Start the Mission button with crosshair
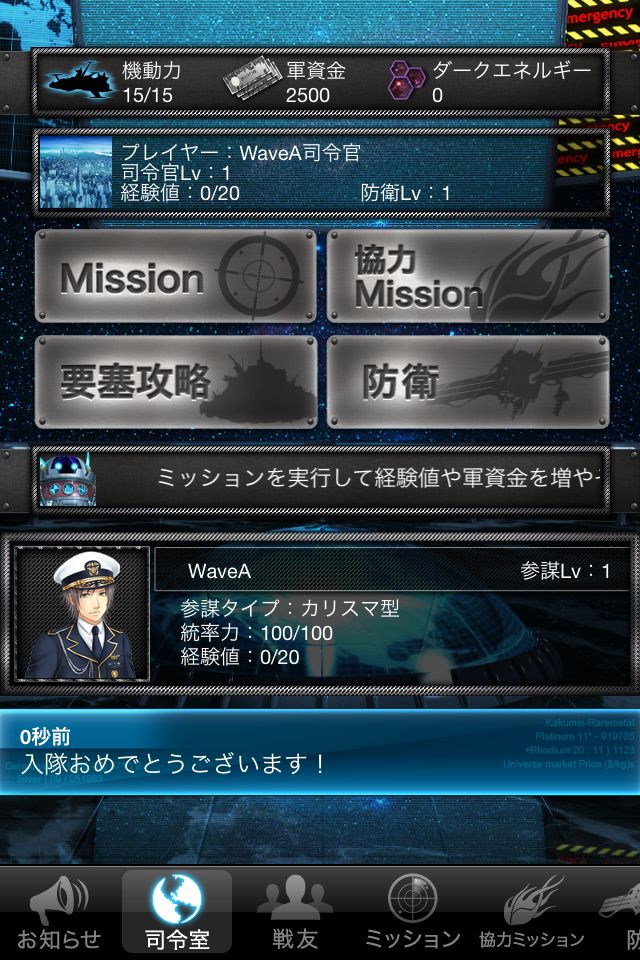The image size is (640, 960). tap(176, 277)
